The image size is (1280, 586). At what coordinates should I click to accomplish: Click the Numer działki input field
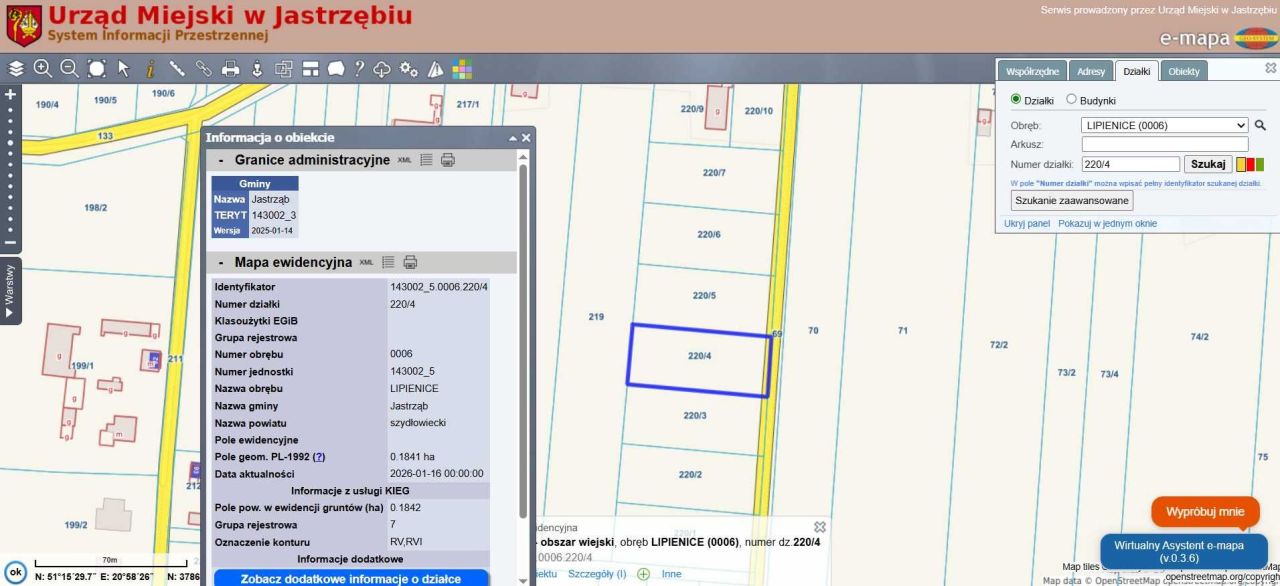pyautogui.click(x=1130, y=164)
